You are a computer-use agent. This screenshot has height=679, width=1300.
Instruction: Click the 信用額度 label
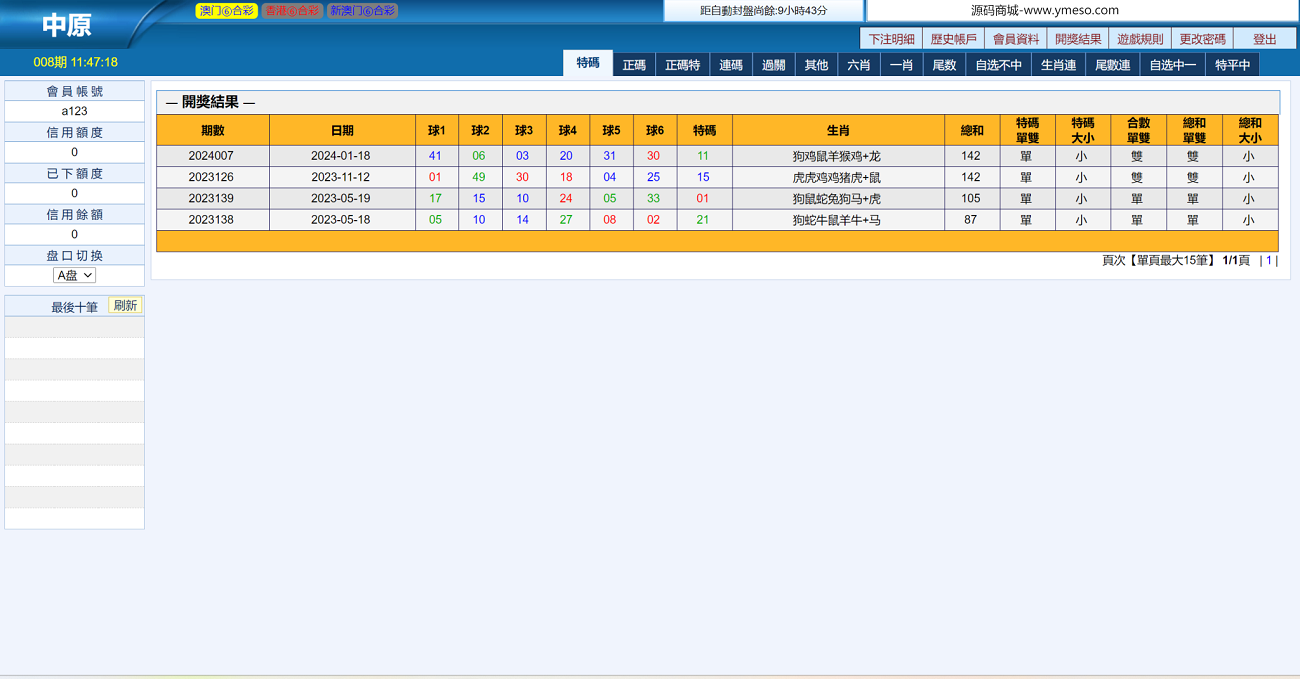[x=75, y=132]
